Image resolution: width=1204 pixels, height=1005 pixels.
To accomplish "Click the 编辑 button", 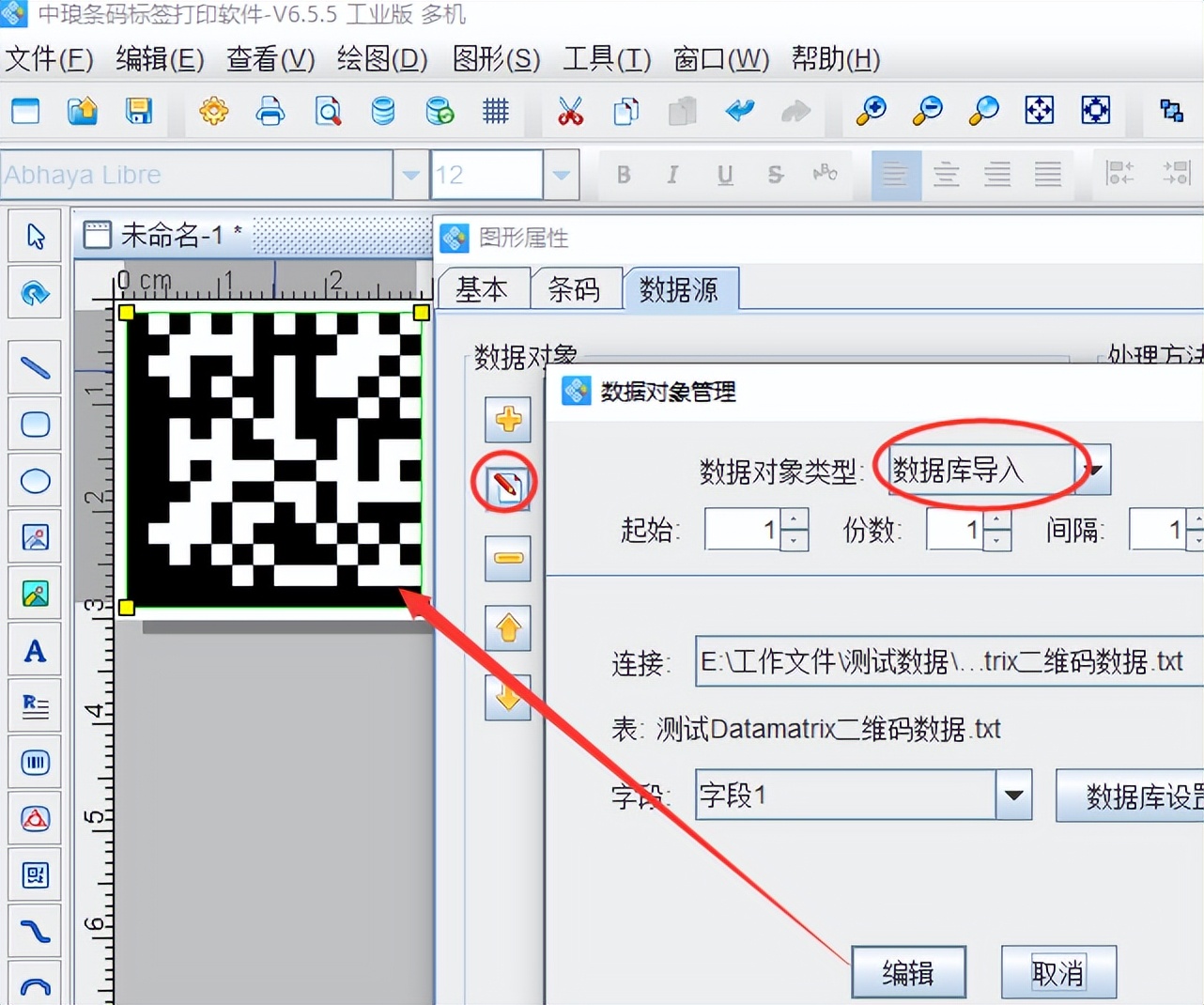I will [908, 972].
